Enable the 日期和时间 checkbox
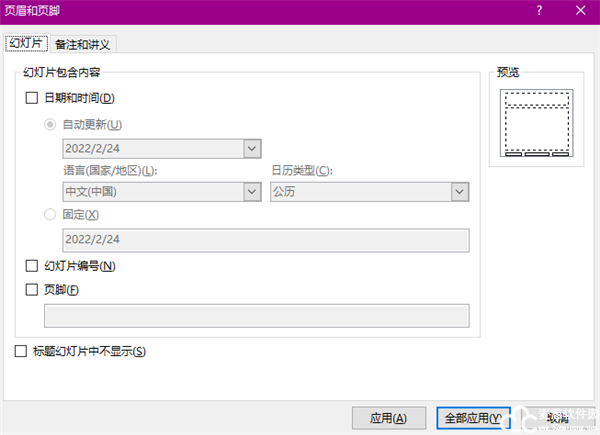 coord(32,98)
